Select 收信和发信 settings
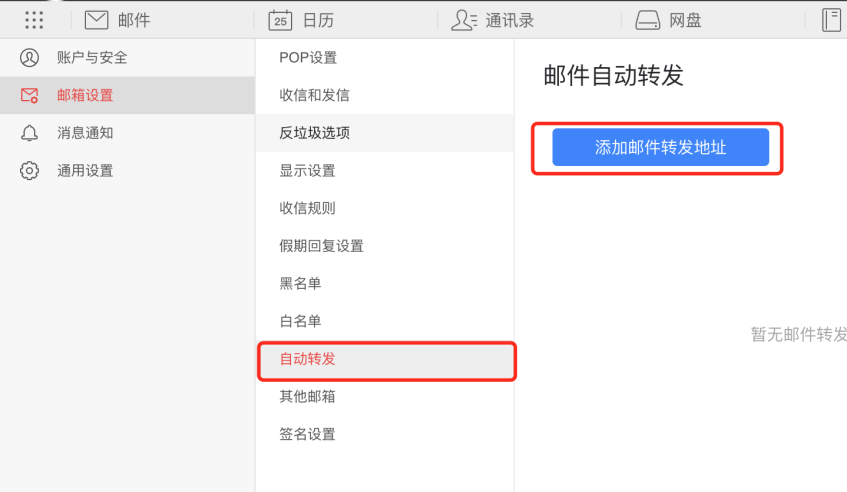The width and height of the screenshot is (847, 492). (385, 95)
